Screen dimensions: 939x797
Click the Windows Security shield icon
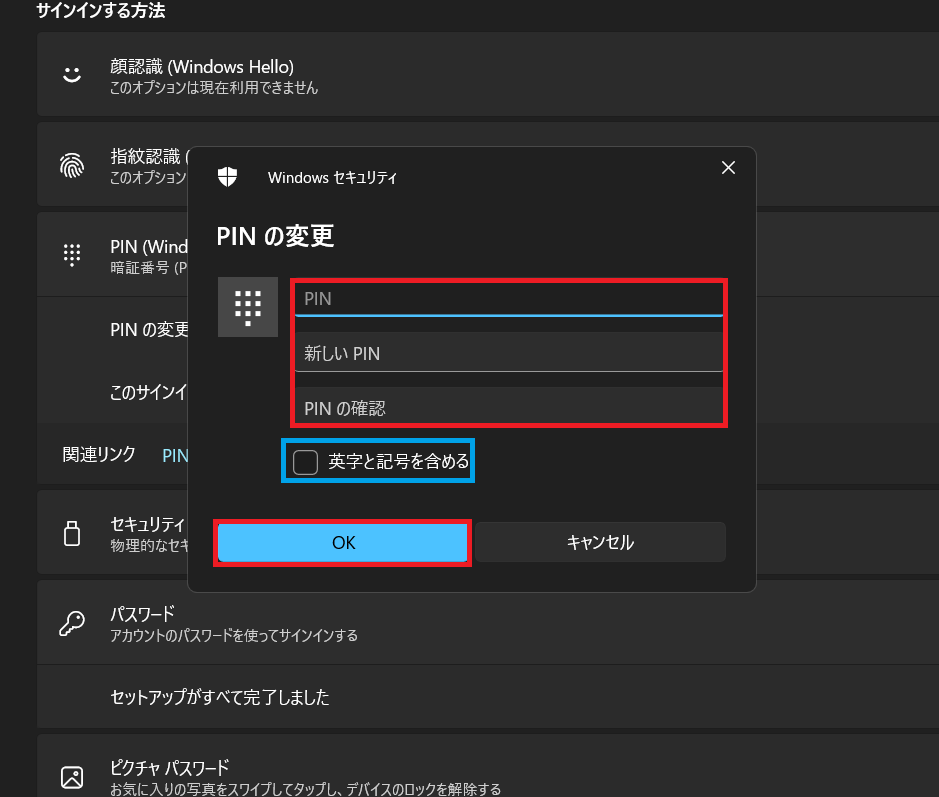pos(227,176)
